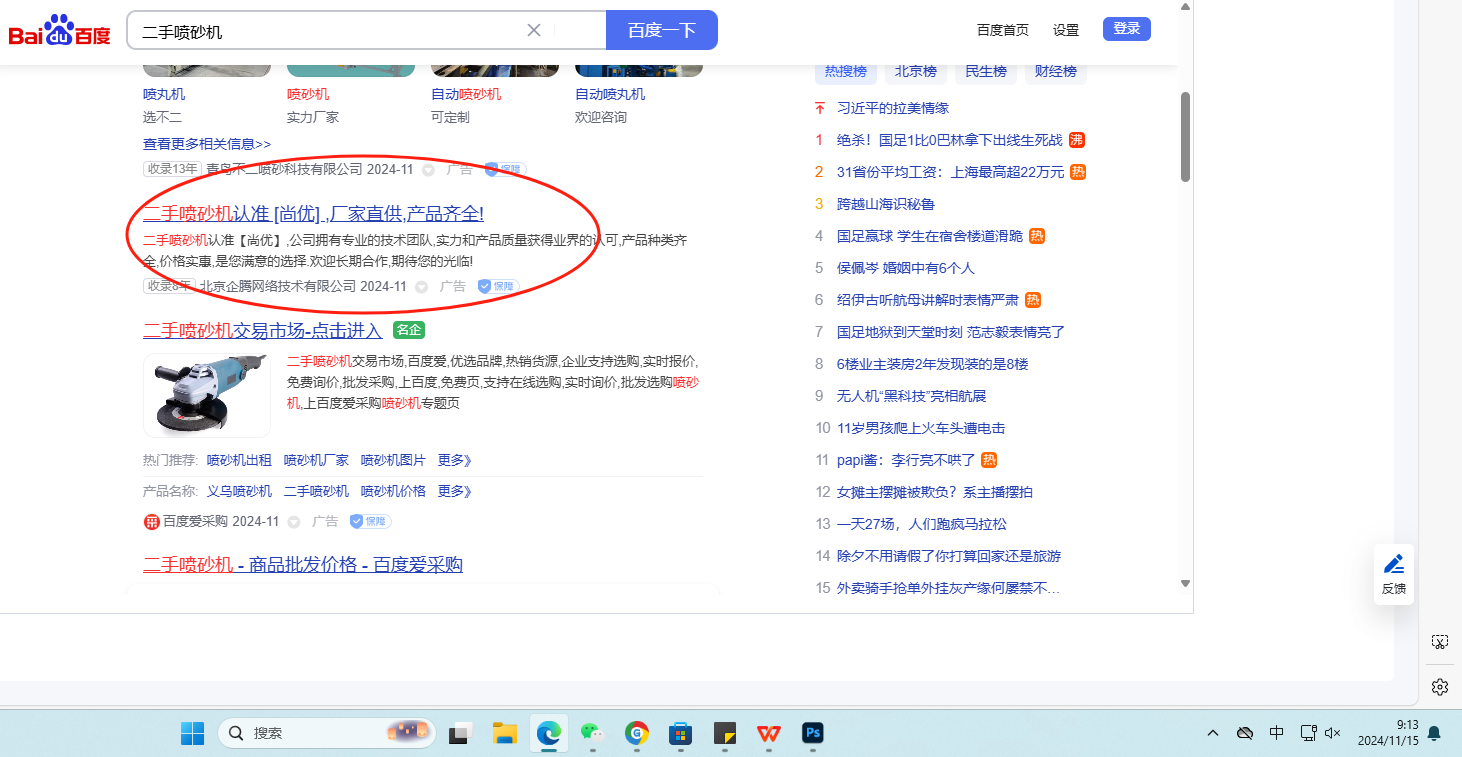Open Microsoft Store from the taskbar
Image resolution: width=1462 pixels, height=757 pixels.
click(680, 733)
